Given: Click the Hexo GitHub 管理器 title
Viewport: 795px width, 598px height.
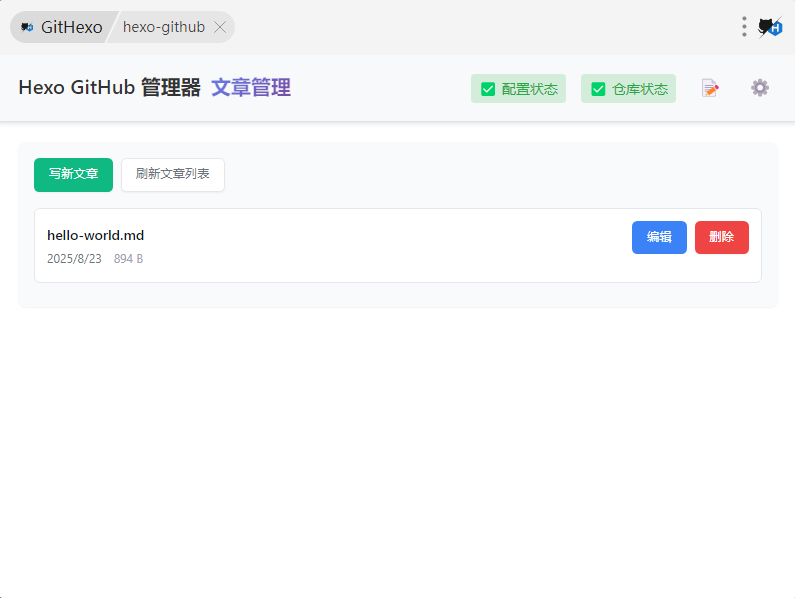Looking at the screenshot, I should click(x=110, y=87).
